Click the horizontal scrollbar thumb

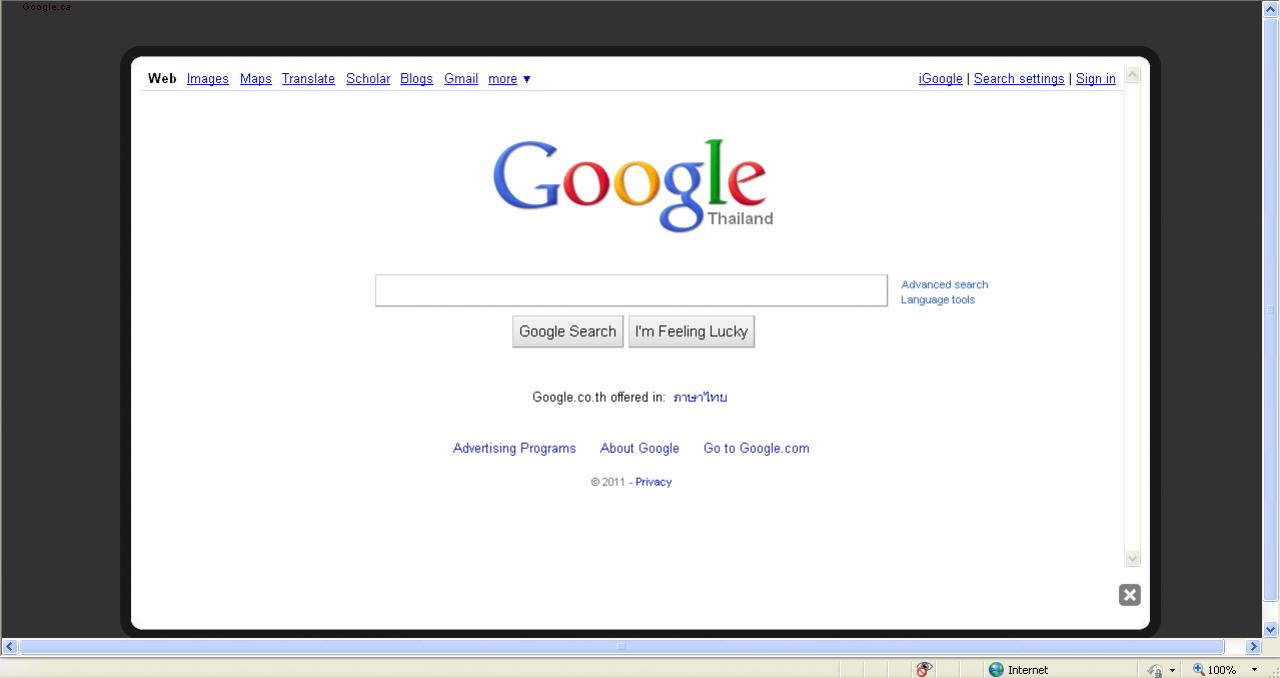click(x=622, y=647)
